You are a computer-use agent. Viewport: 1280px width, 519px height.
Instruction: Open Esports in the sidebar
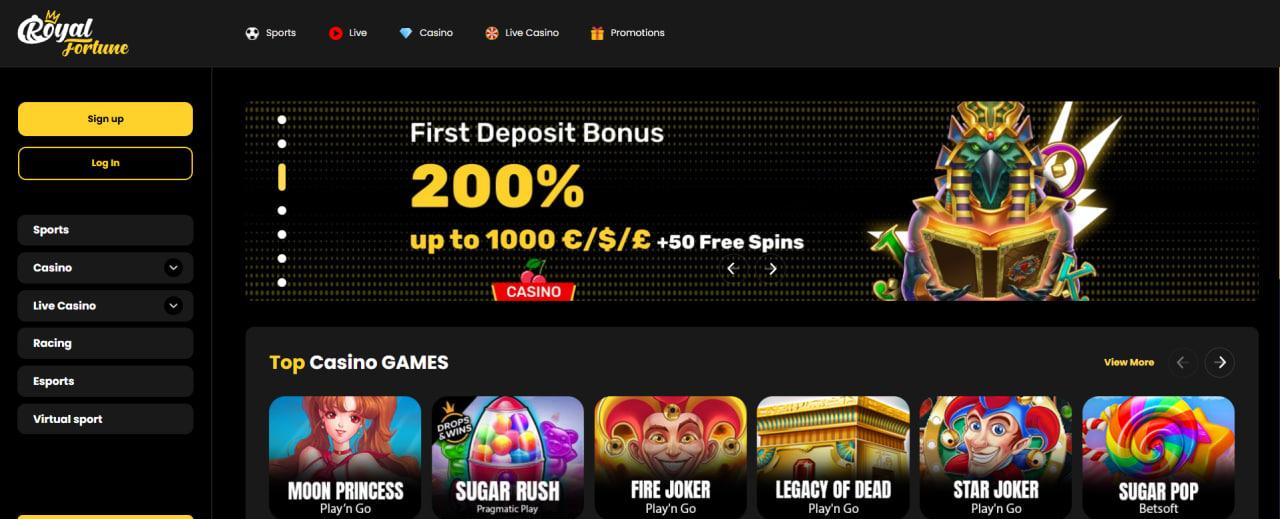point(105,381)
